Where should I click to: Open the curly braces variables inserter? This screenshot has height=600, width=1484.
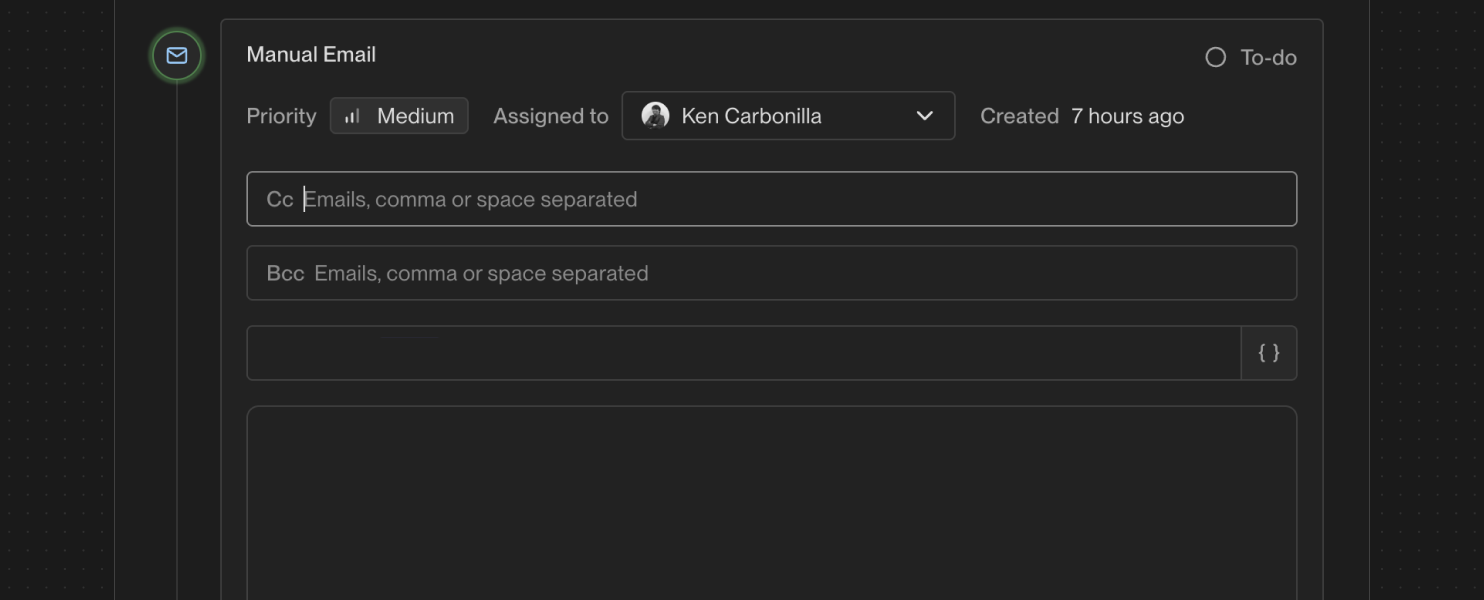coord(1269,353)
